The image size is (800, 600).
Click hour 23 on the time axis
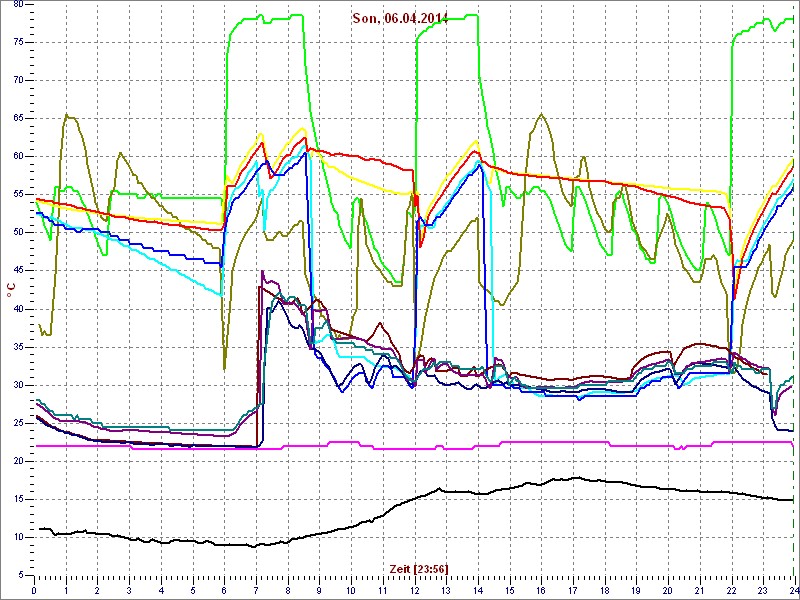coord(762,588)
